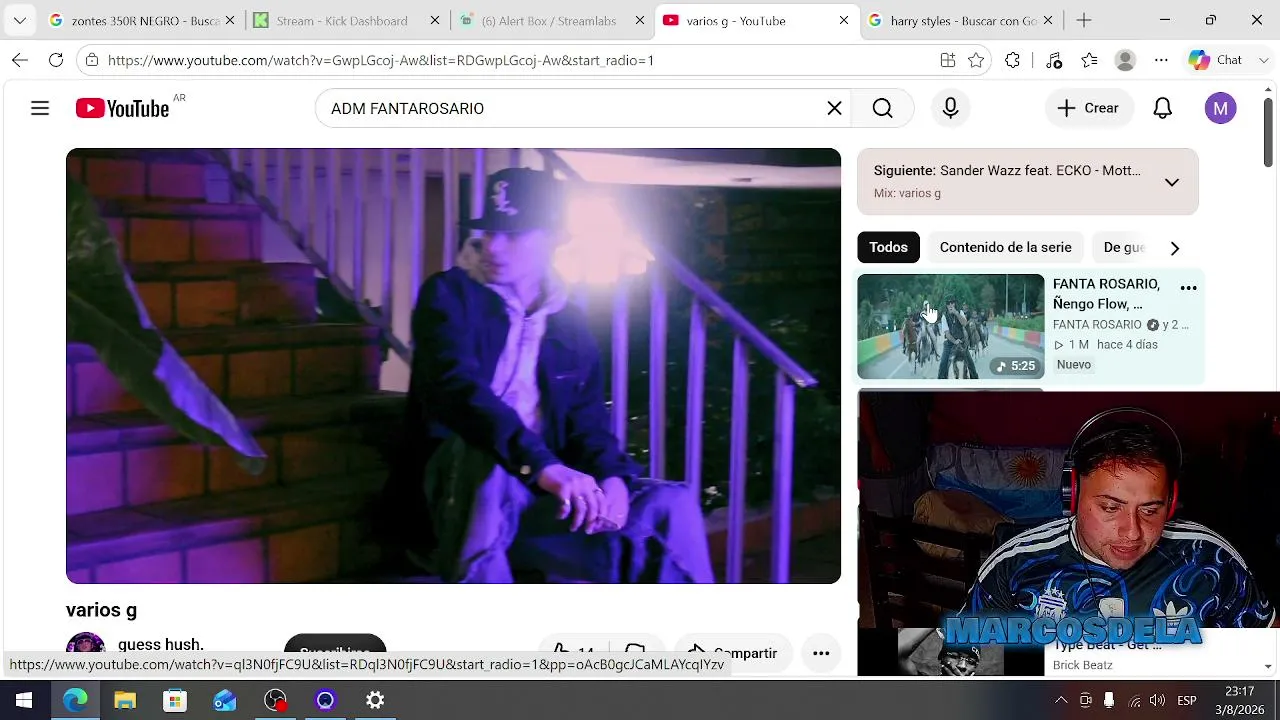Image resolution: width=1280 pixels, height=720 pixels.
Task: Open the guess hush. channel link
Action: (x=161, y=645)
